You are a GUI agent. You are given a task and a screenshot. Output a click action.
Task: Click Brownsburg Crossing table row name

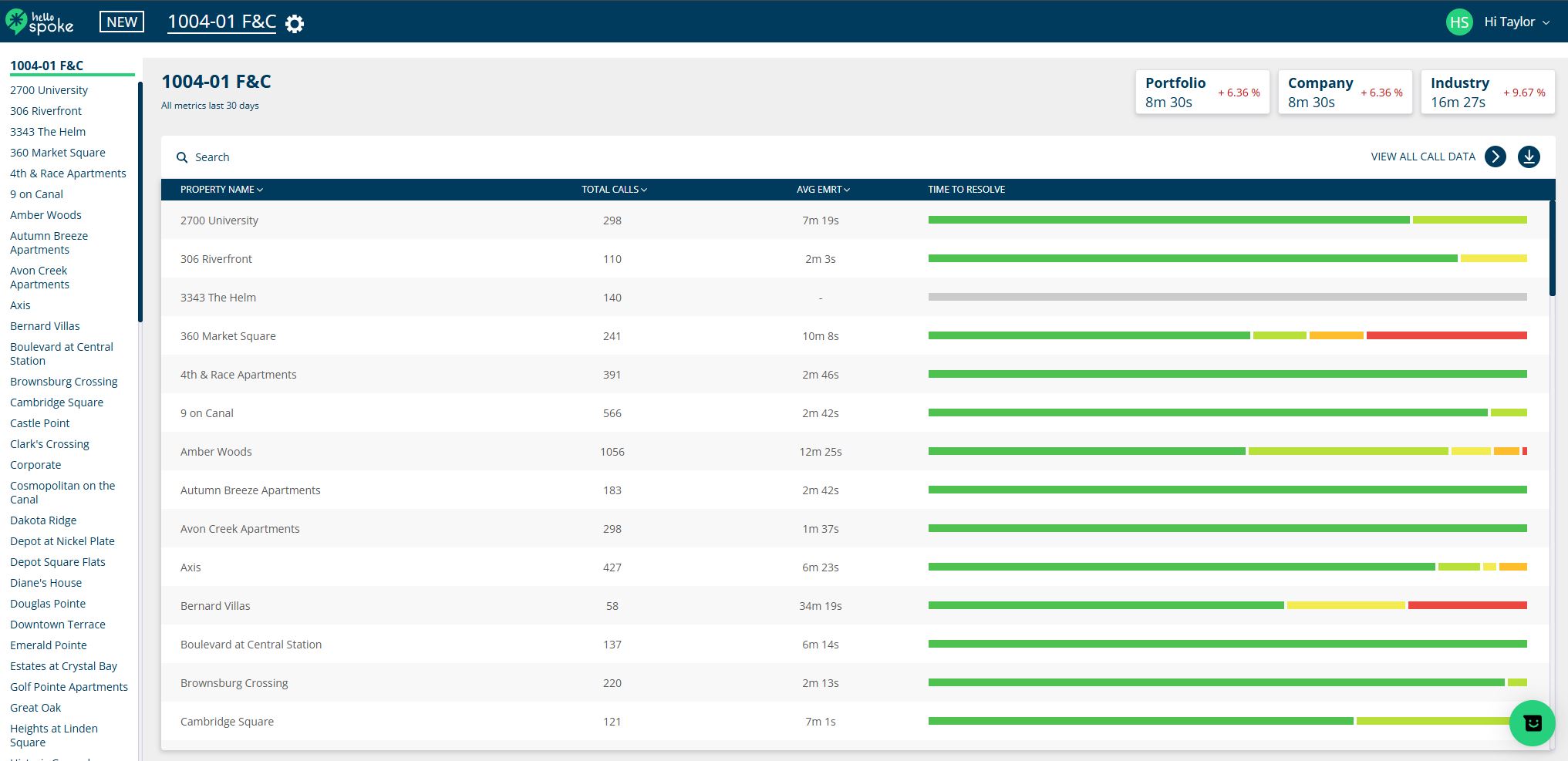click(234, 683)
